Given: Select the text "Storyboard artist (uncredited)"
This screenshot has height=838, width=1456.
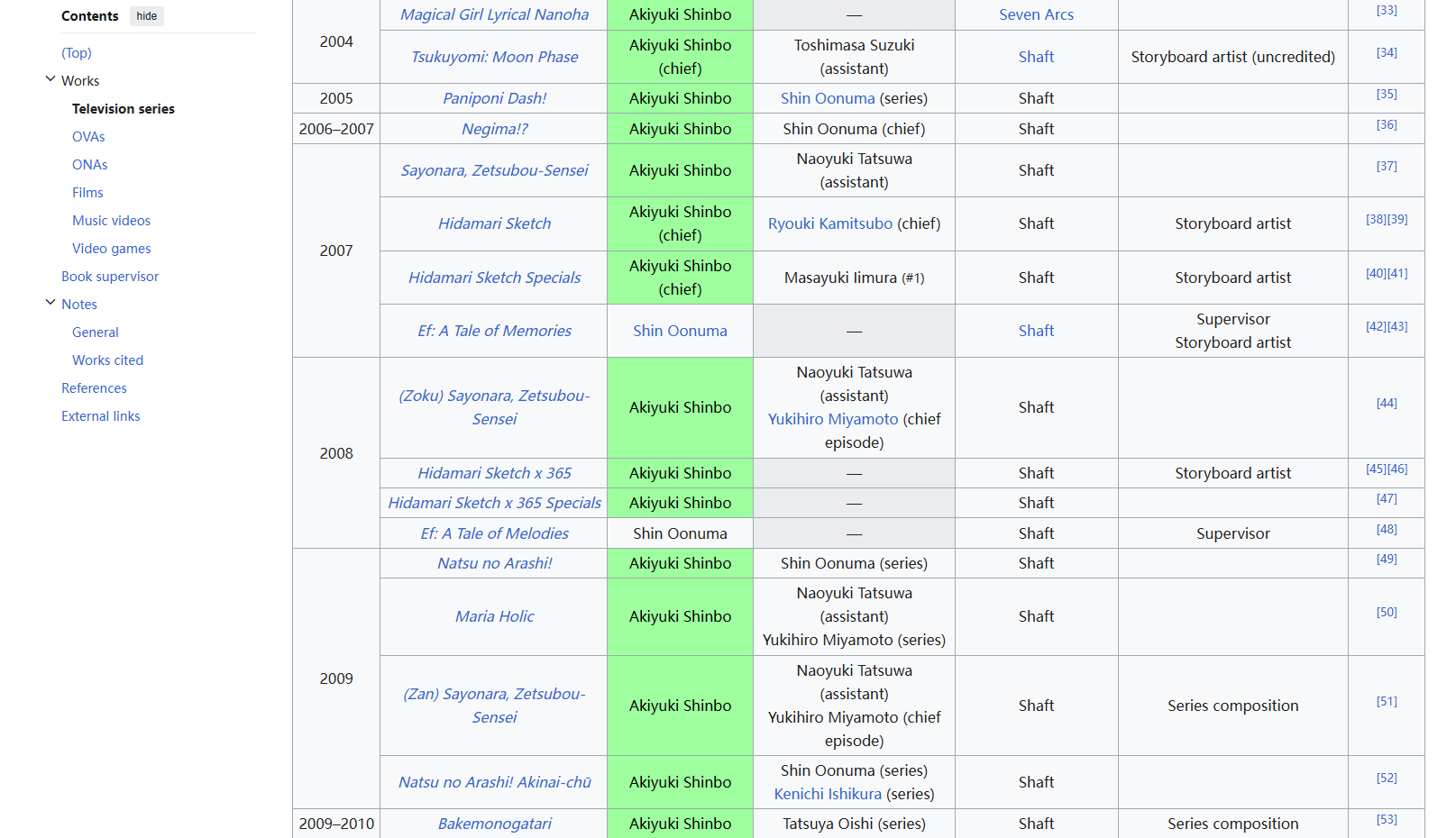Looking at the screenshot, I should point(1233,57).
